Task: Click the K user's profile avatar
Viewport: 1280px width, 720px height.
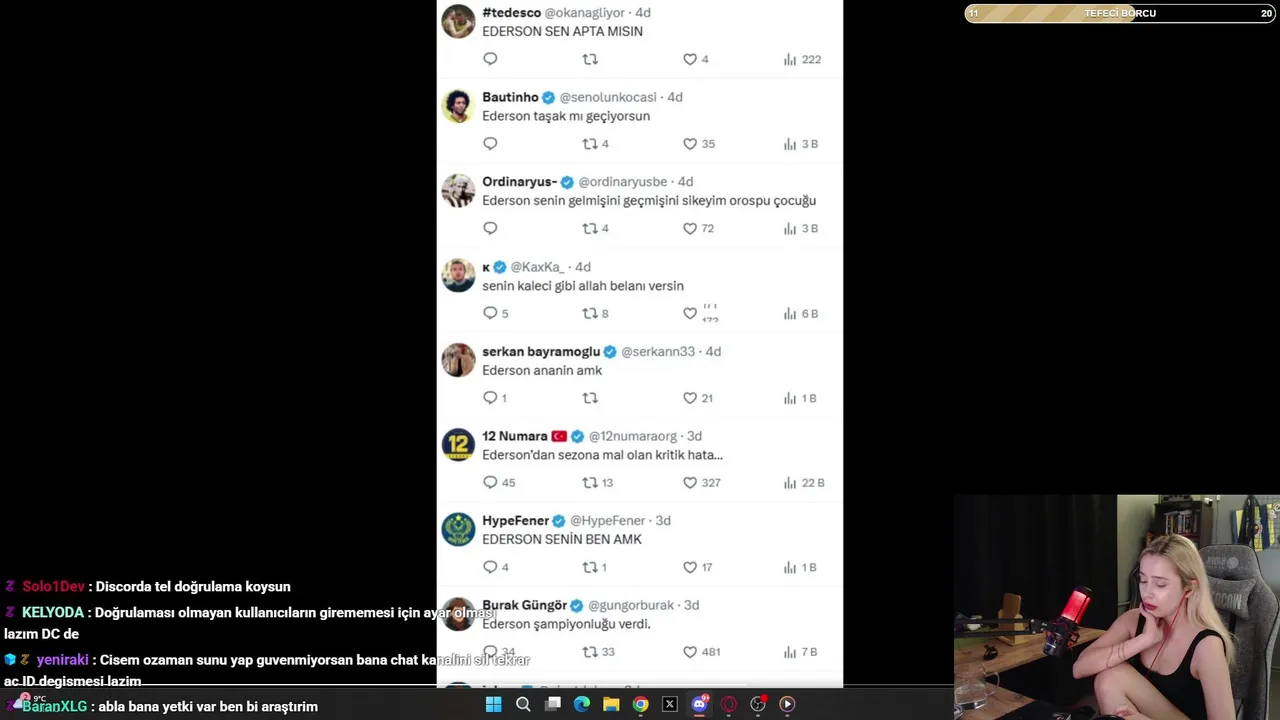Action: pyautogui.click(x=458, y=275)
